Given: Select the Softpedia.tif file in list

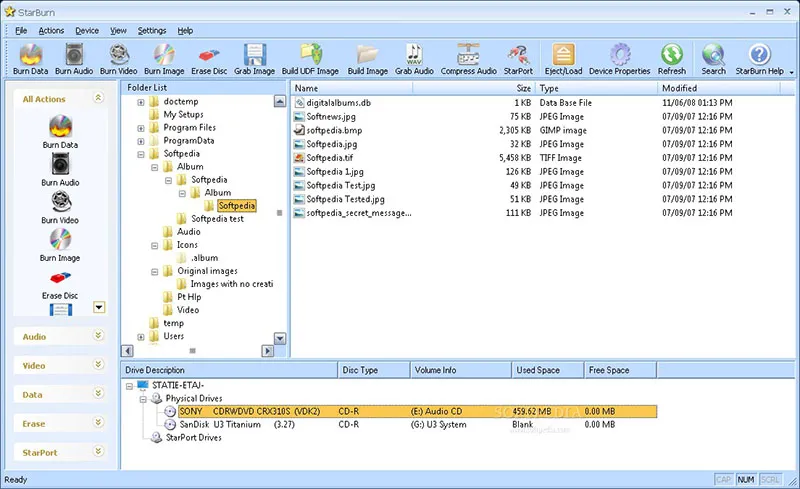Looking at the screenshot, I should click(330, 158).
